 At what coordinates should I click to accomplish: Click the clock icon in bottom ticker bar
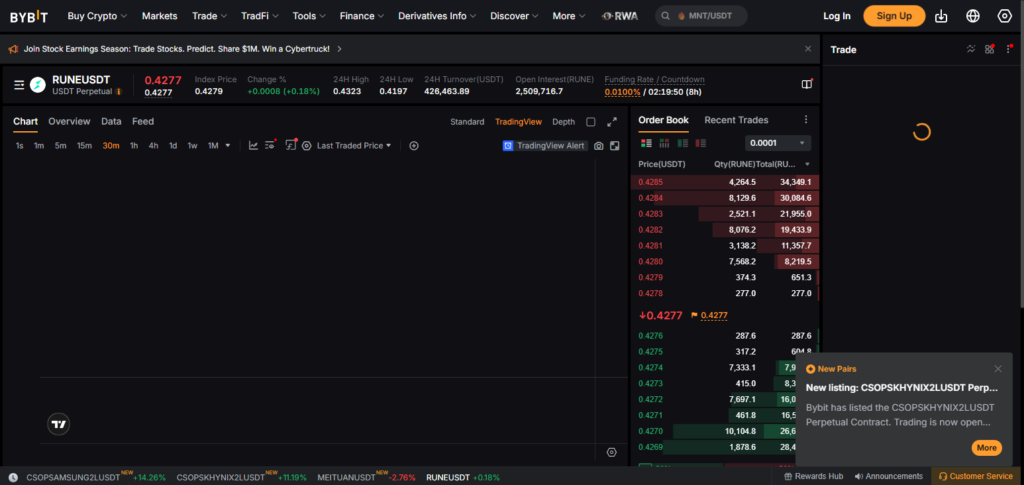click(x=13, y=477)
